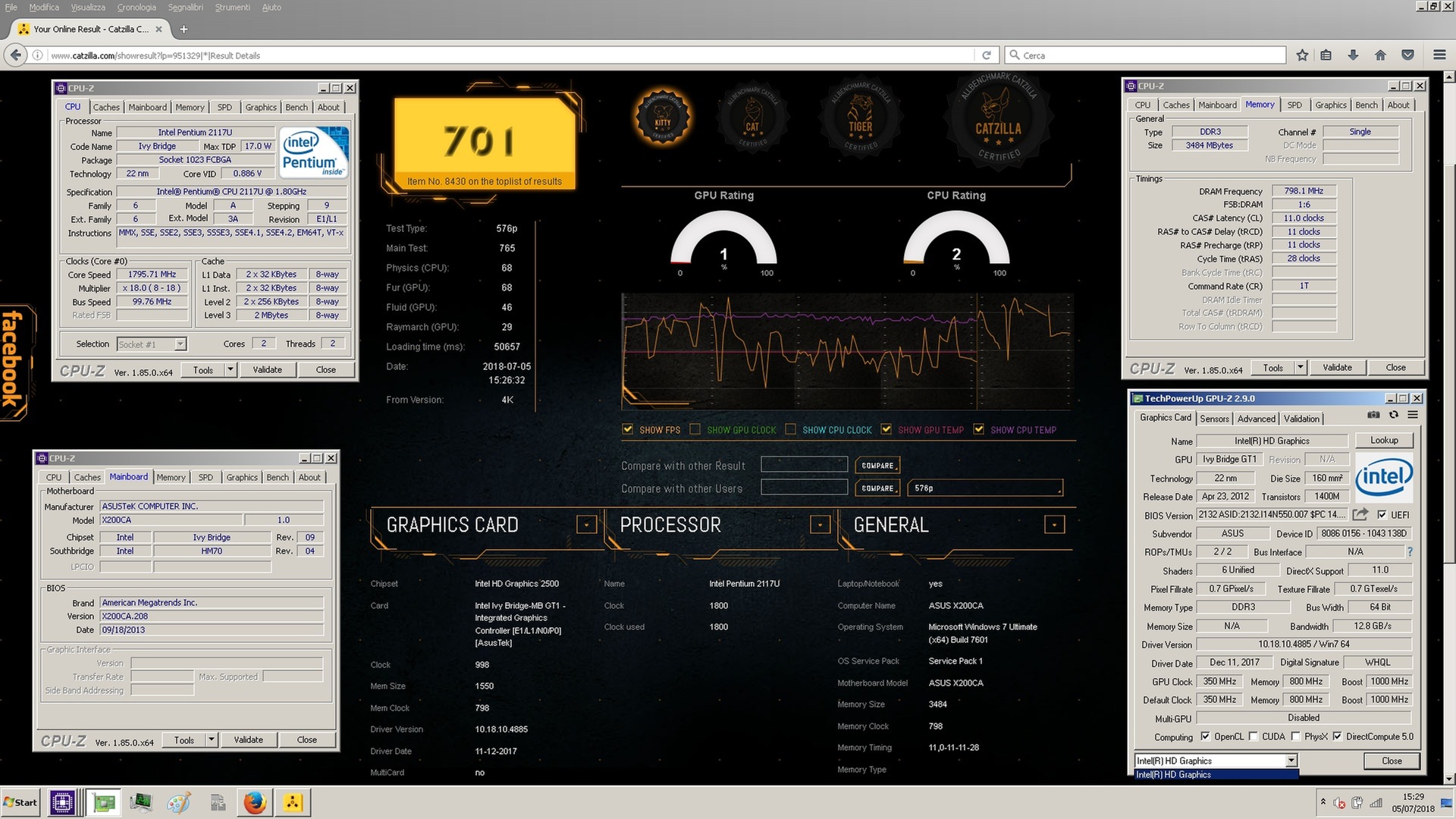Switch to Caches tab in top-left CPU-Z

click(x=106, y=107)
